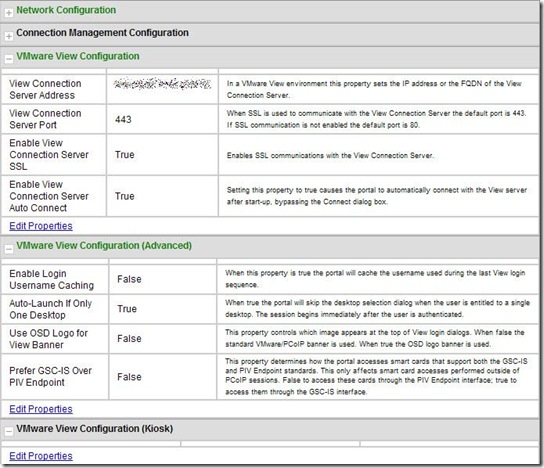Select True value for Auto-Launch If Only One Desktop
The height and width of the screenshot is (468, 544).
127,309
